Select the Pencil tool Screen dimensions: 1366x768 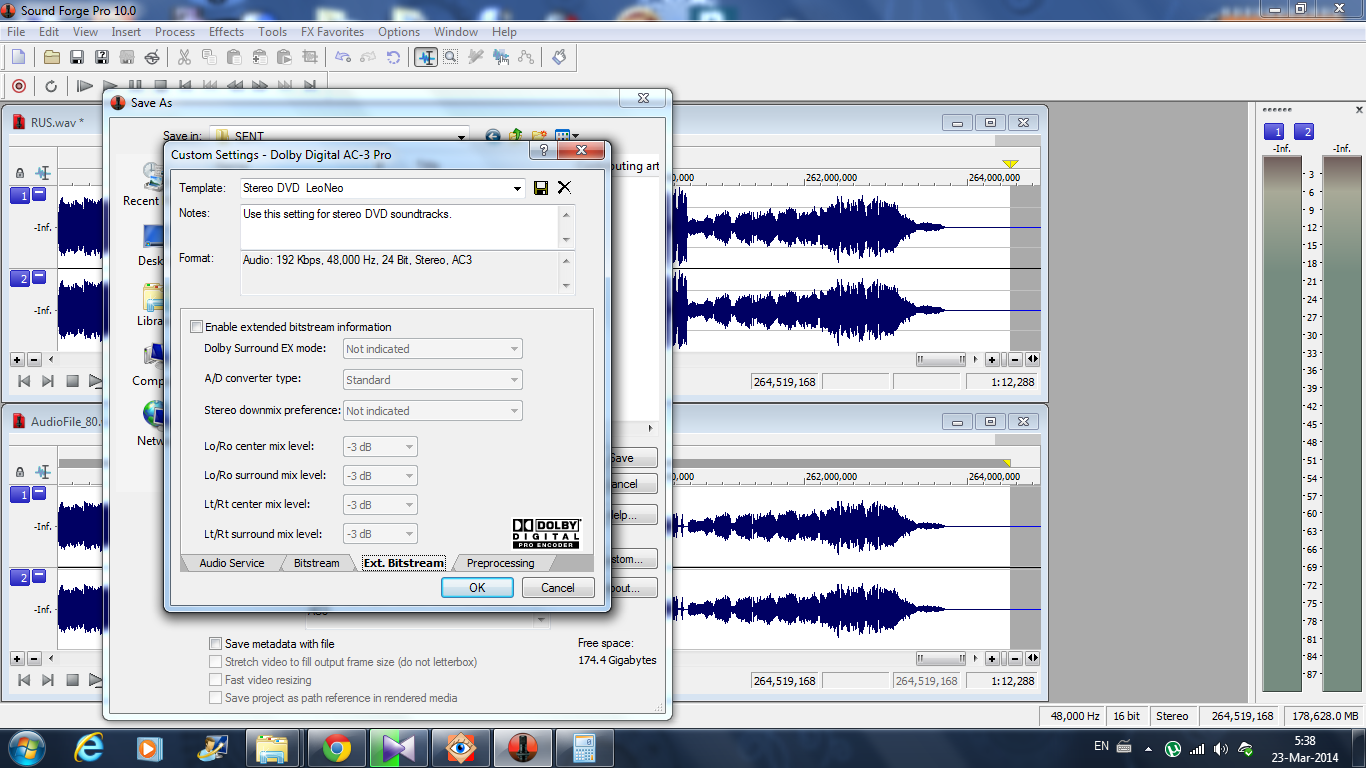[x=476, y=57]
